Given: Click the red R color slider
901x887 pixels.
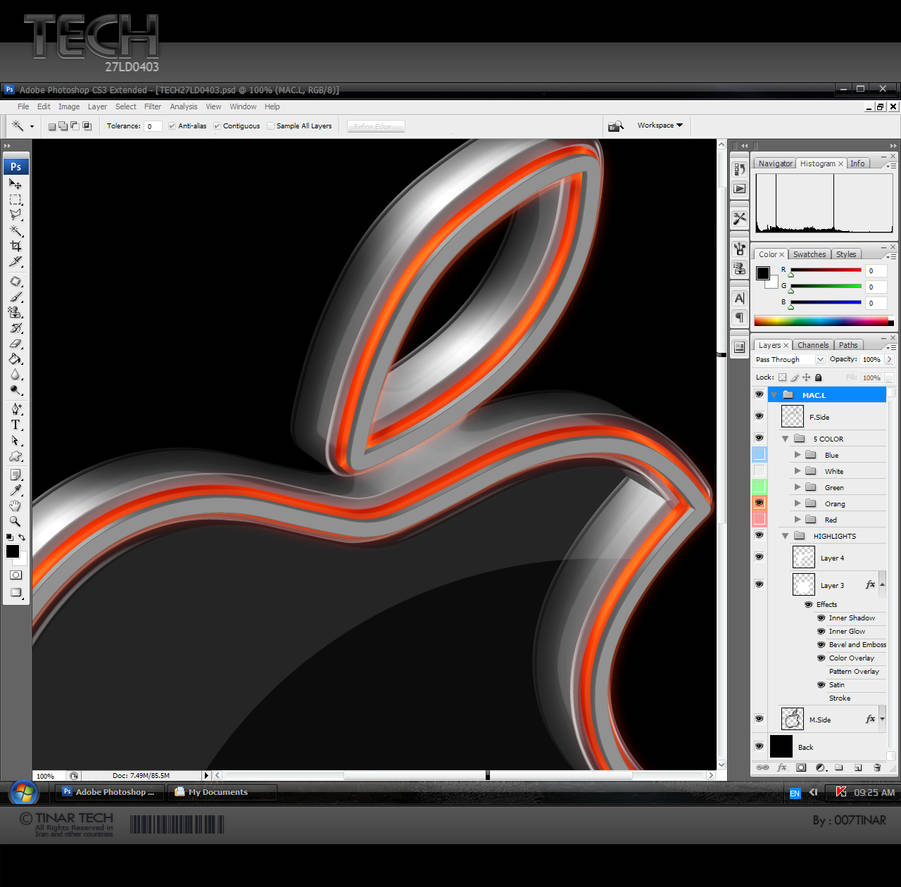Looking at the screenshot, I should click(x=825, y=271).
